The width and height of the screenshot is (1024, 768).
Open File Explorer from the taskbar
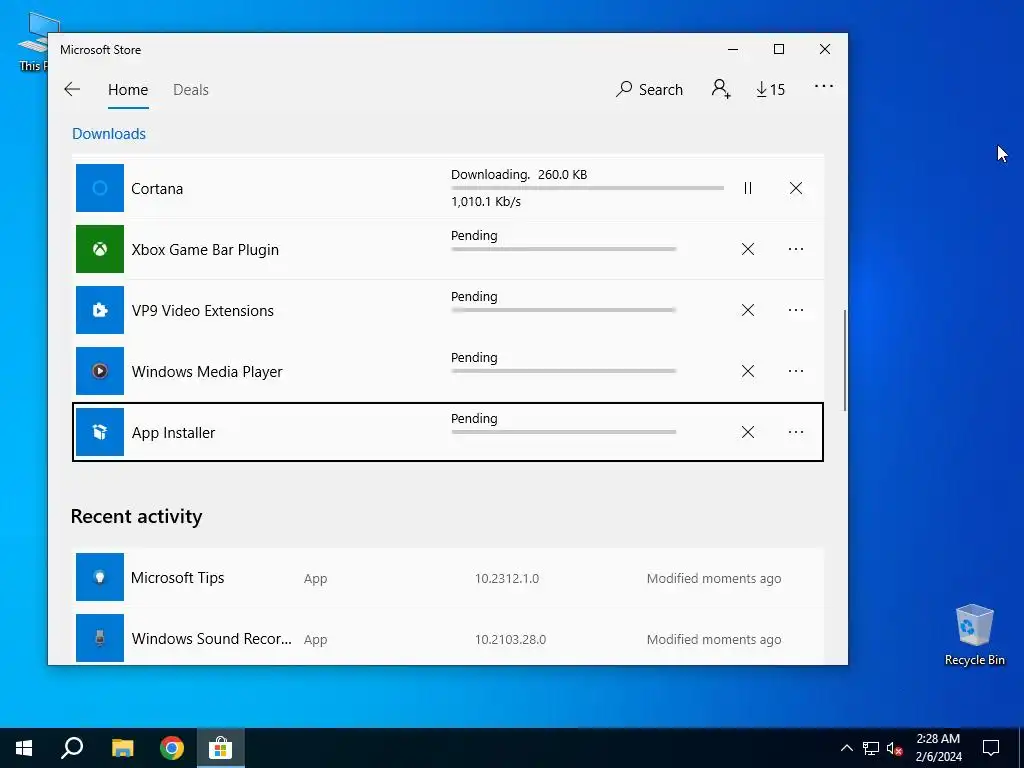[122, 748]
